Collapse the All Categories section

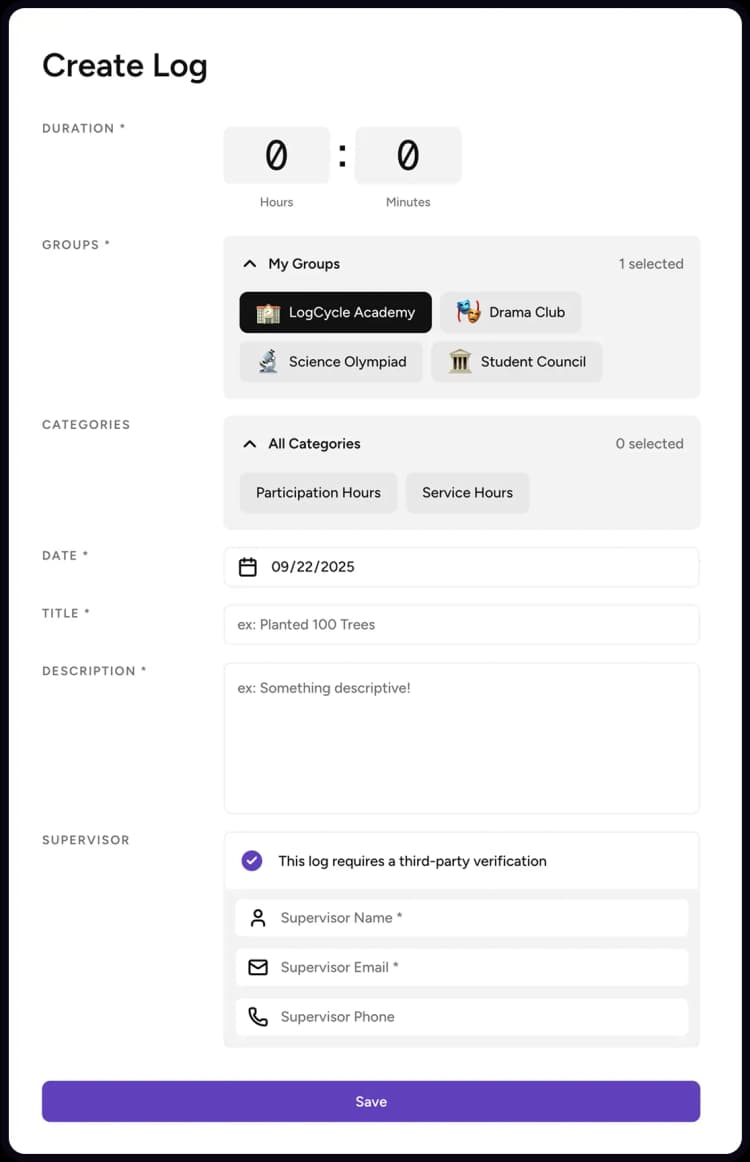(x=250, y=444)
